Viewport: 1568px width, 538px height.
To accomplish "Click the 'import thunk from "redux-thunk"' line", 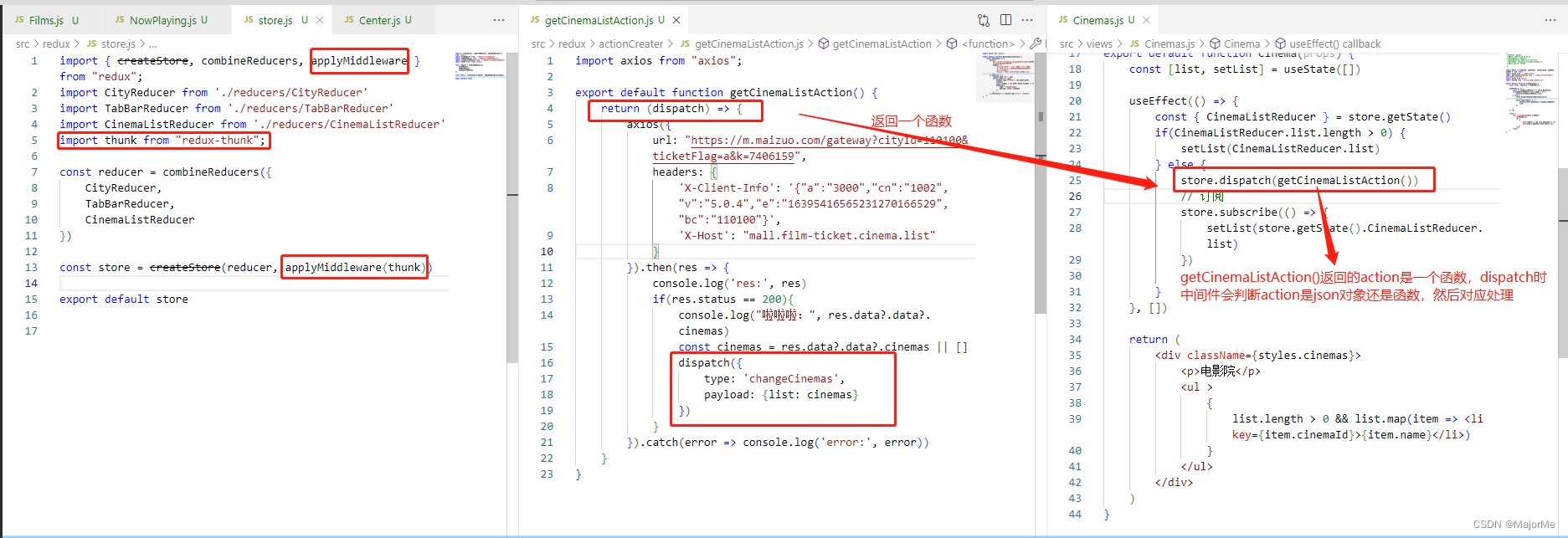I will click(x=162, y=141).
